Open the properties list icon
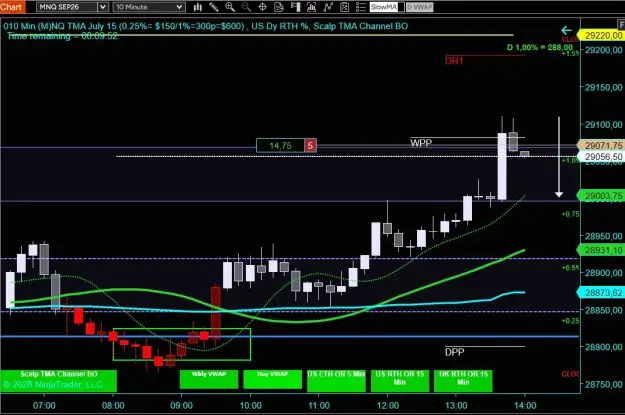 click(x=361, y=7)
